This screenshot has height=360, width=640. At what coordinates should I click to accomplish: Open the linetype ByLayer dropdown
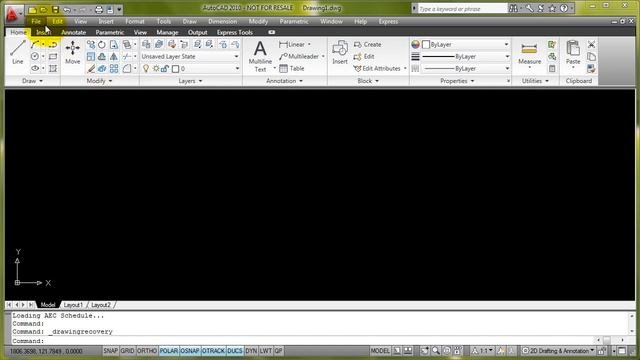click(465, 69)
